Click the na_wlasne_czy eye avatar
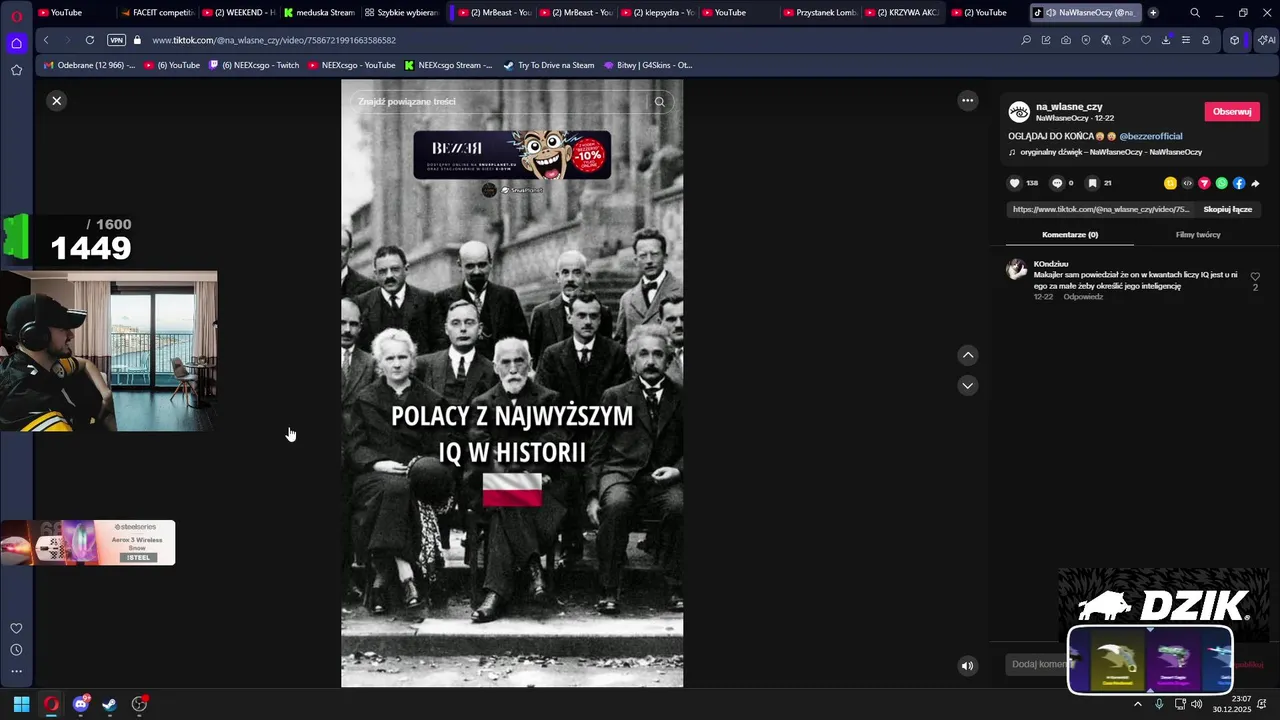1280x720 pixels. (x=1019, y=112)
